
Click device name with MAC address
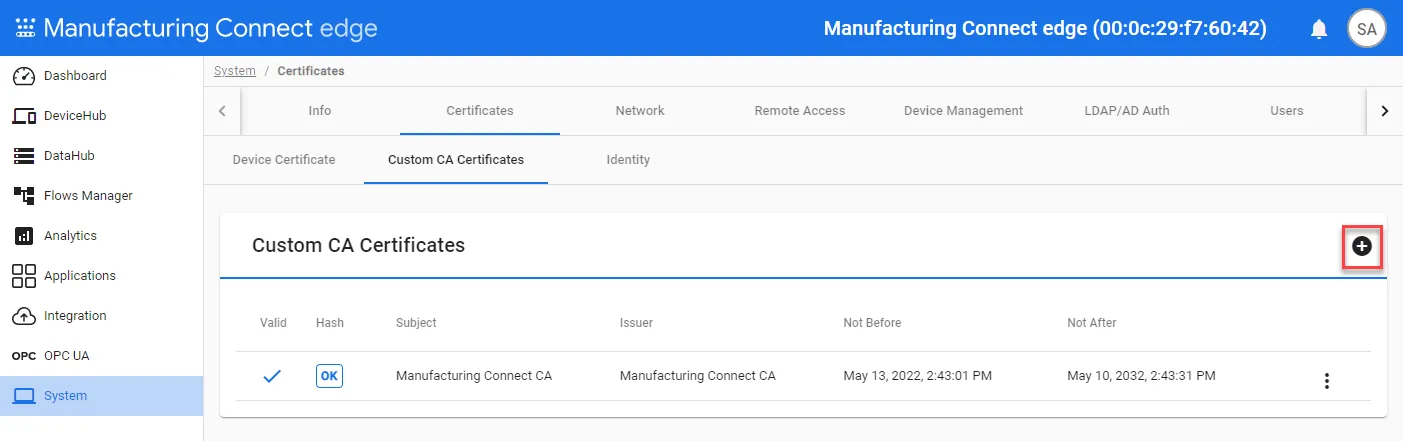coord(1045,29)
